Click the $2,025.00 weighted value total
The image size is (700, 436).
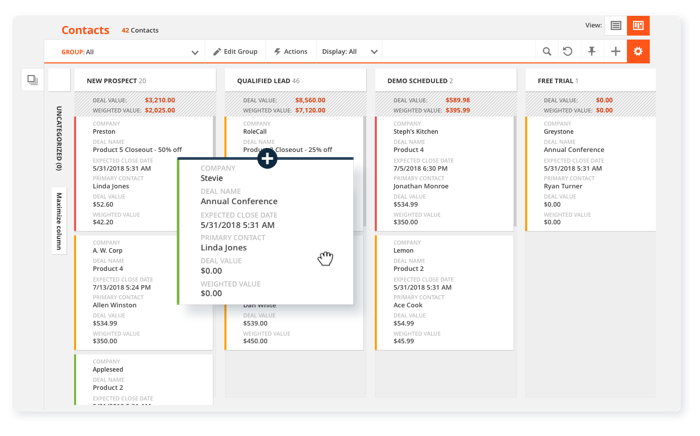160,110
